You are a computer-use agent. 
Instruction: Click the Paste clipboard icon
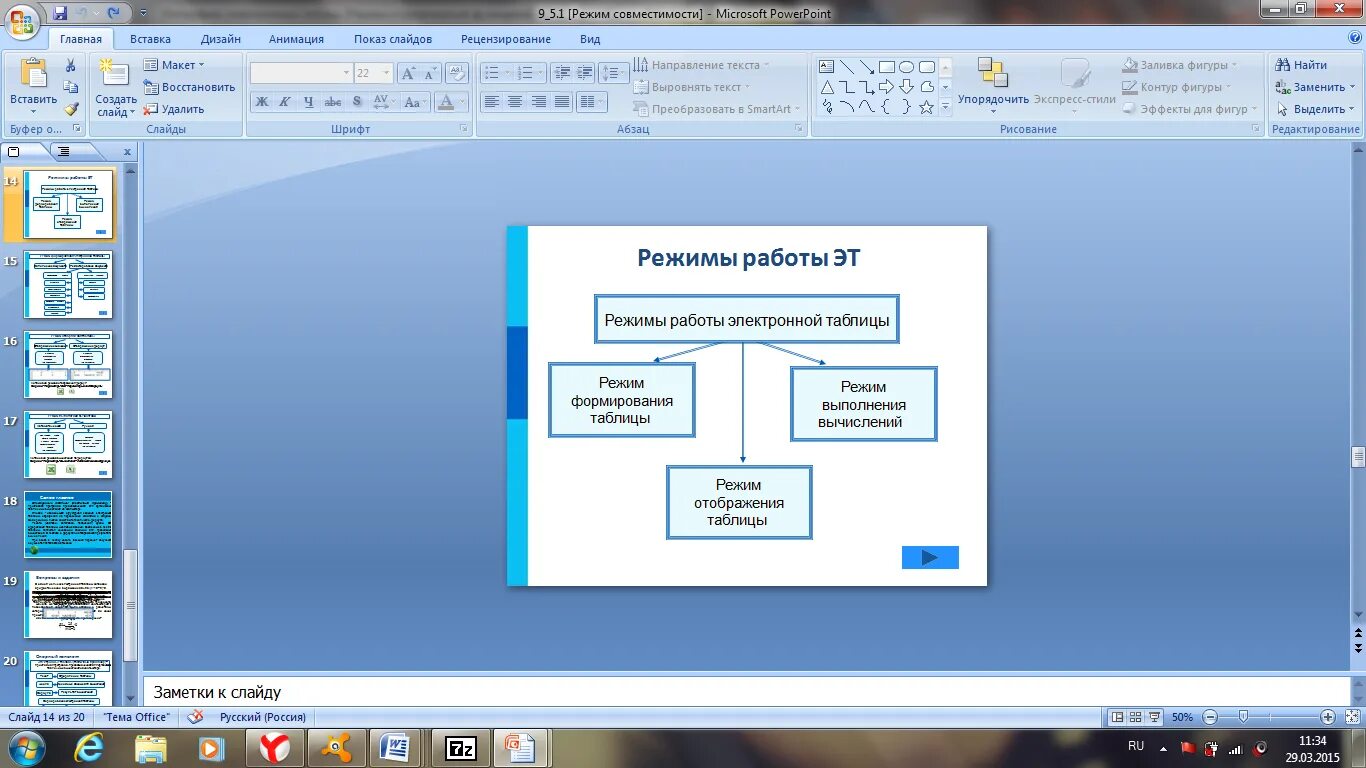34,74
